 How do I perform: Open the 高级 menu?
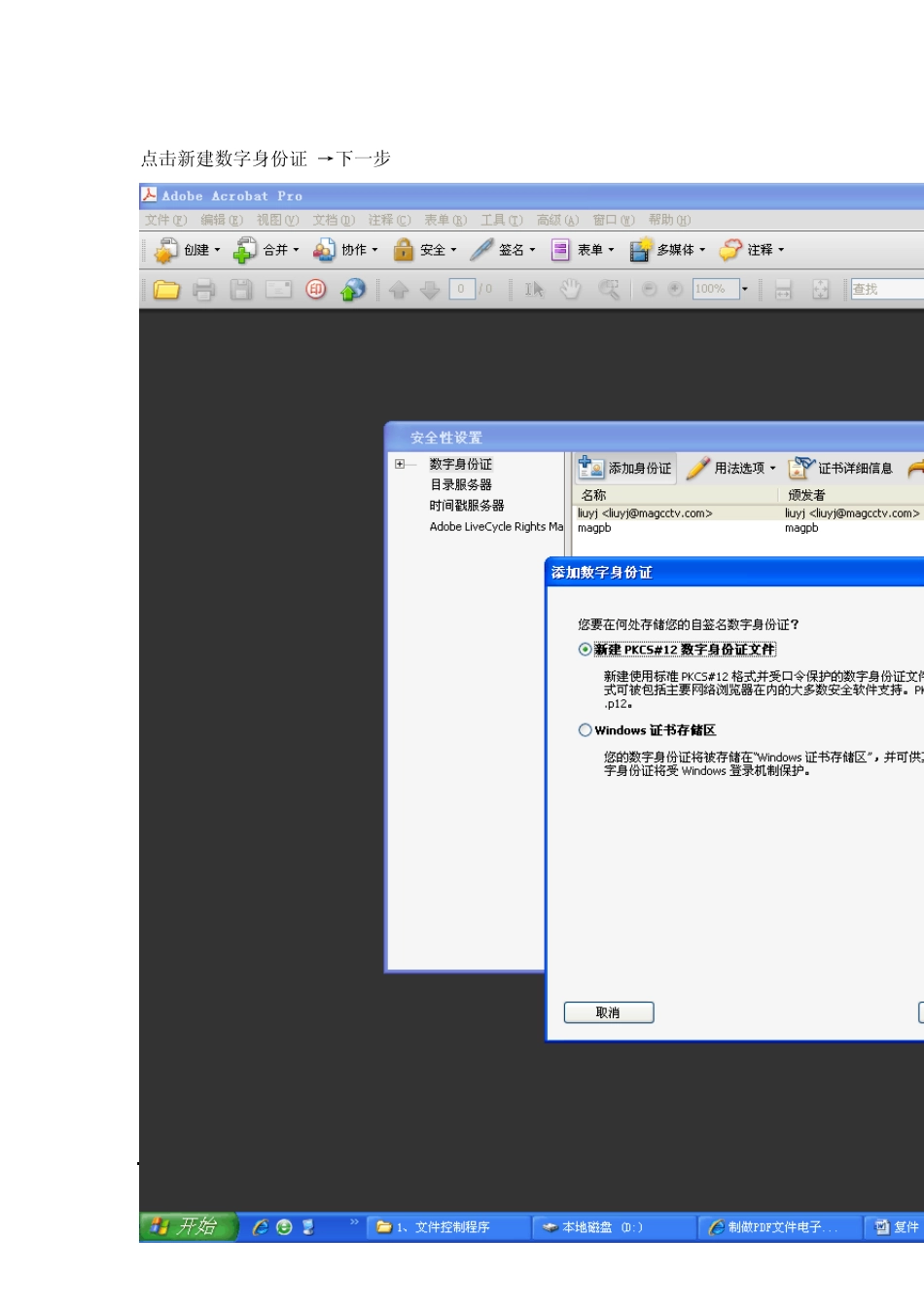click(557, 221)
